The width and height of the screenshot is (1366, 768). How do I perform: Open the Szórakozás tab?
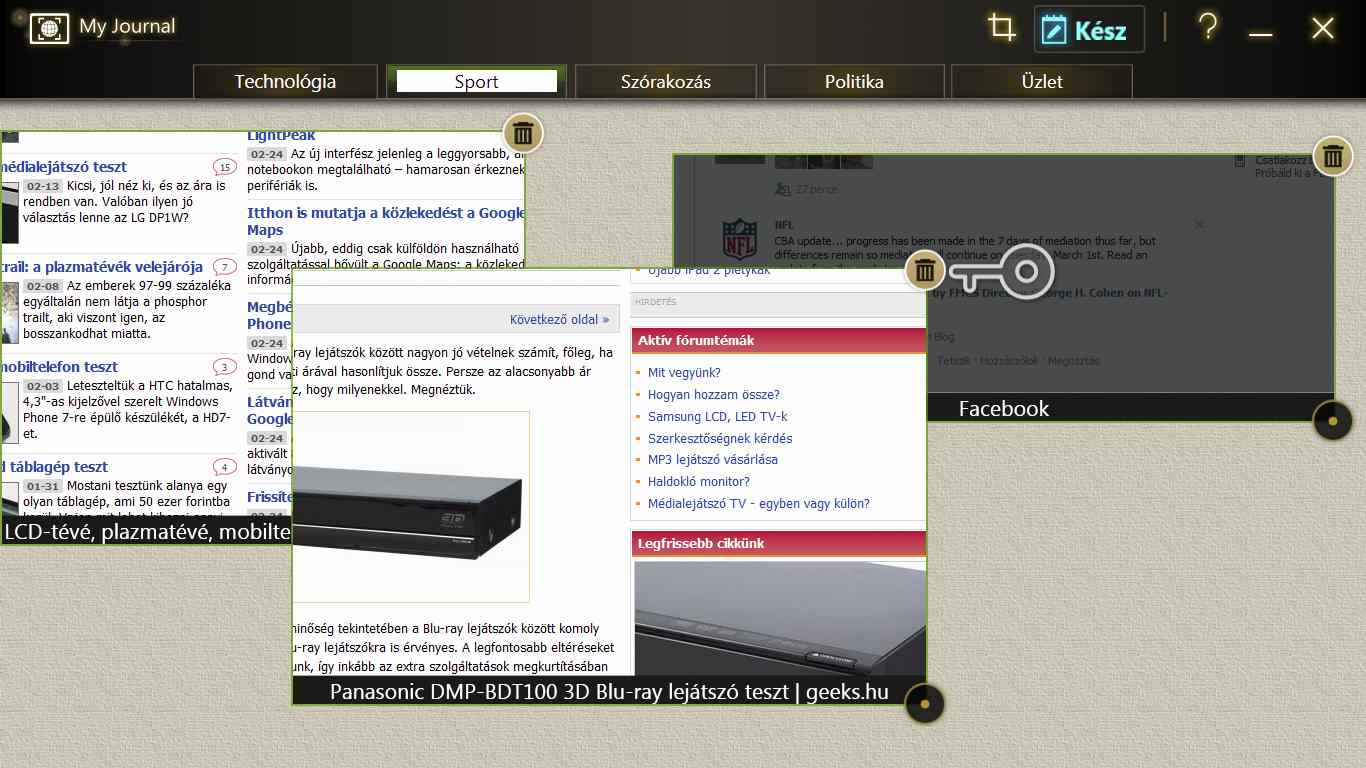[x=665, y=82]
